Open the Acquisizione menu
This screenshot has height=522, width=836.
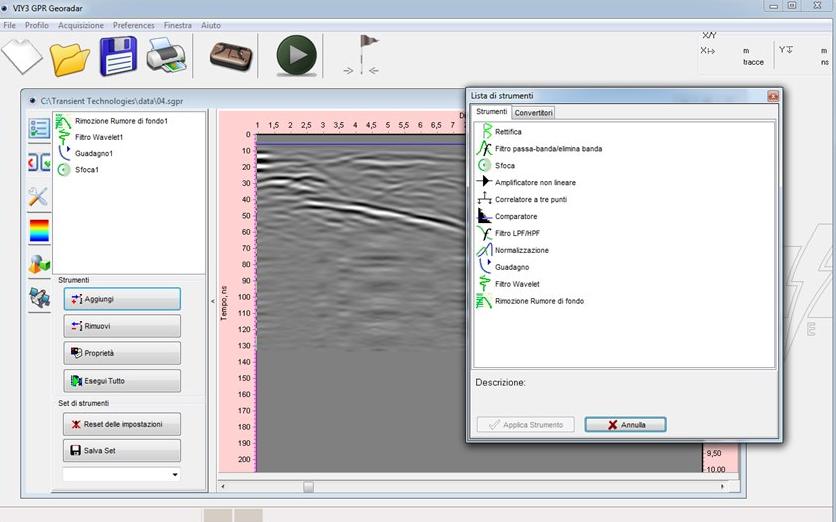click(x=80, y=24)
